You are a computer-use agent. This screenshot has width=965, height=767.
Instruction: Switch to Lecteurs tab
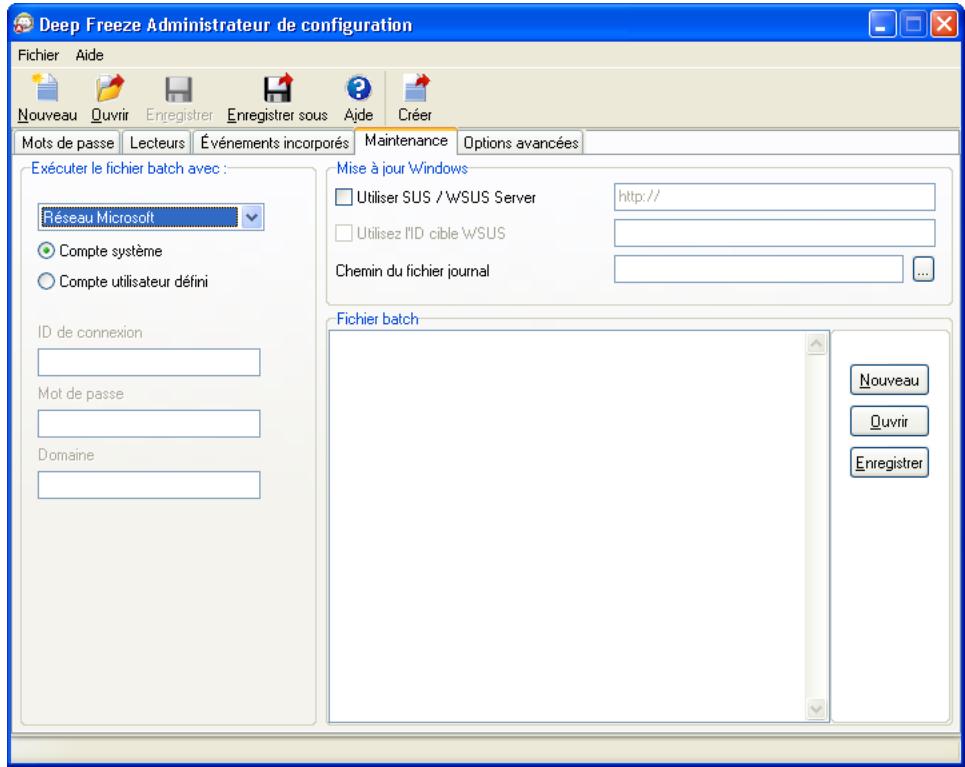click(x=157, y=143)
